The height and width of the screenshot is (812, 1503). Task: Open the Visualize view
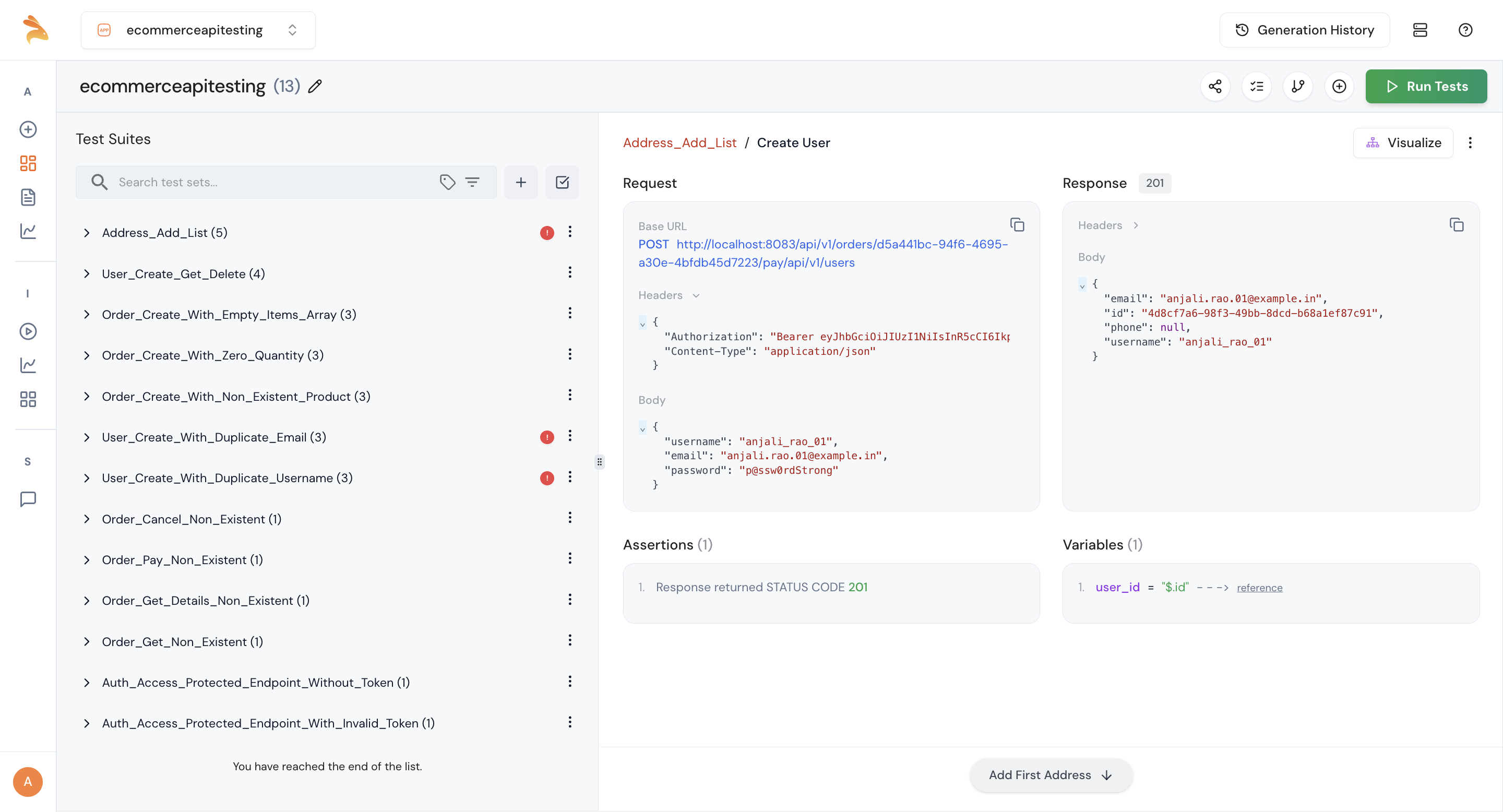click(x=1403, y=142)
